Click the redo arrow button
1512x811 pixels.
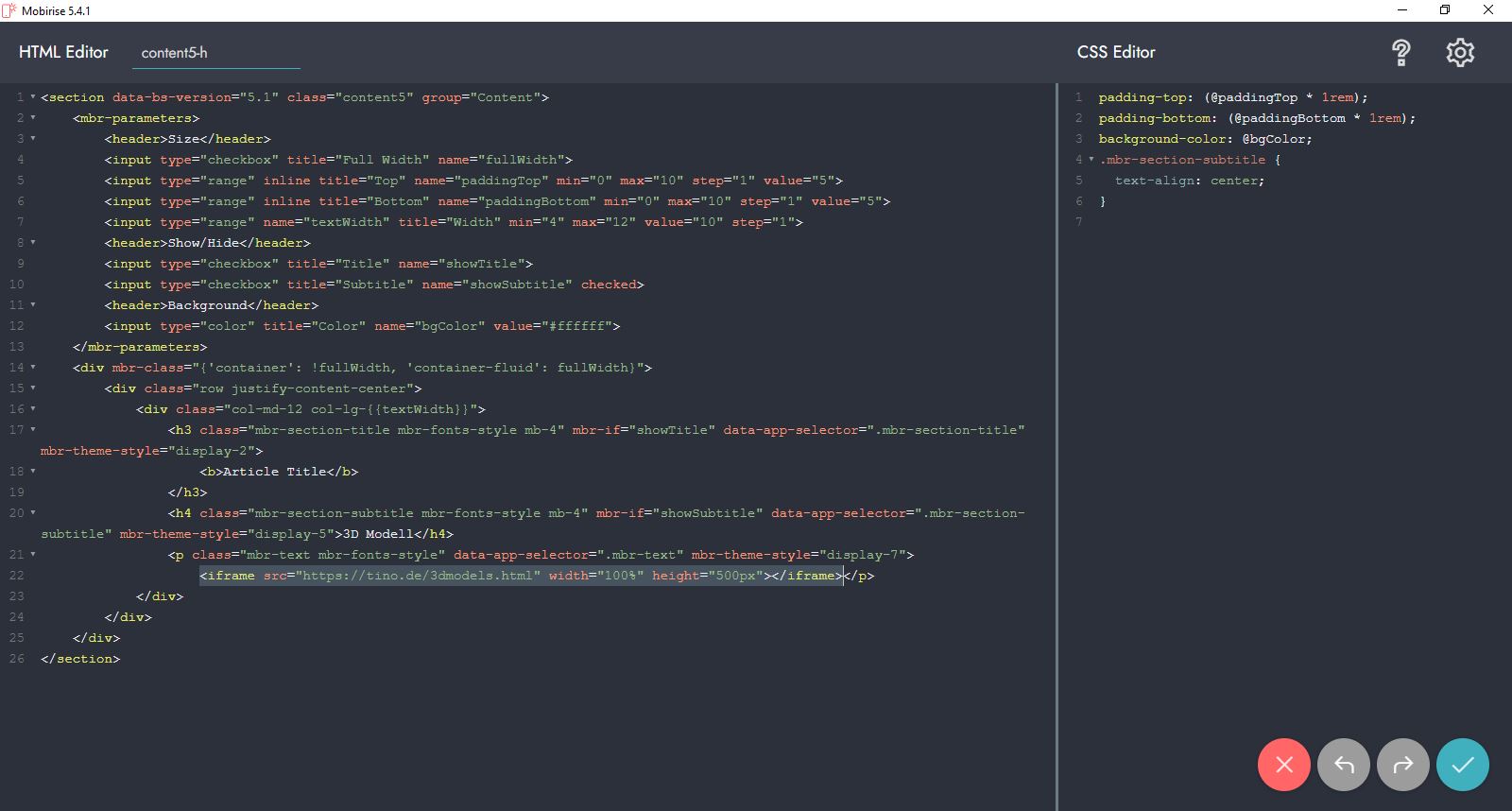tap(1402, 764)
